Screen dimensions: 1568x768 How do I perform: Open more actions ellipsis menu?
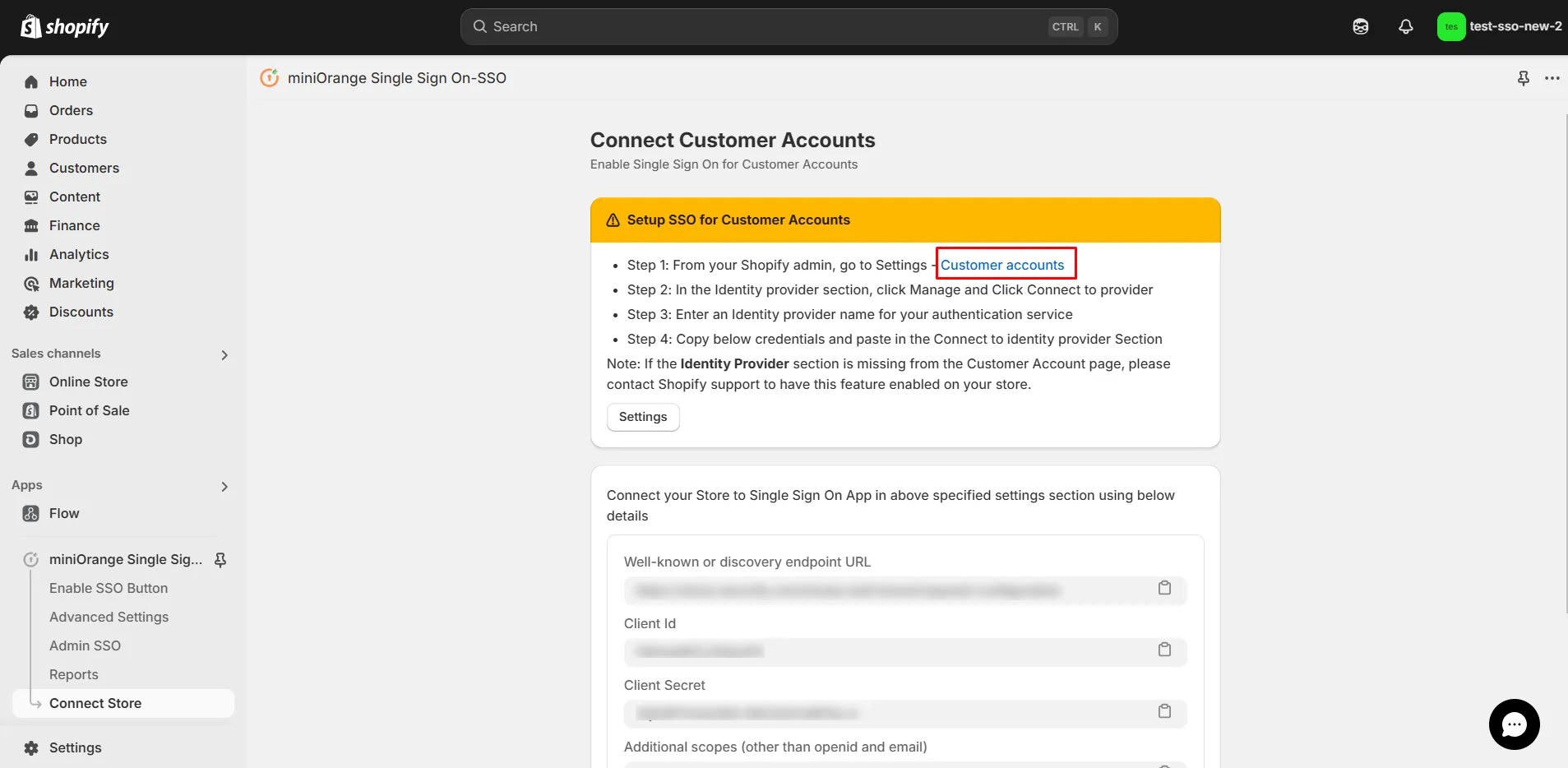coord(1552,78)
